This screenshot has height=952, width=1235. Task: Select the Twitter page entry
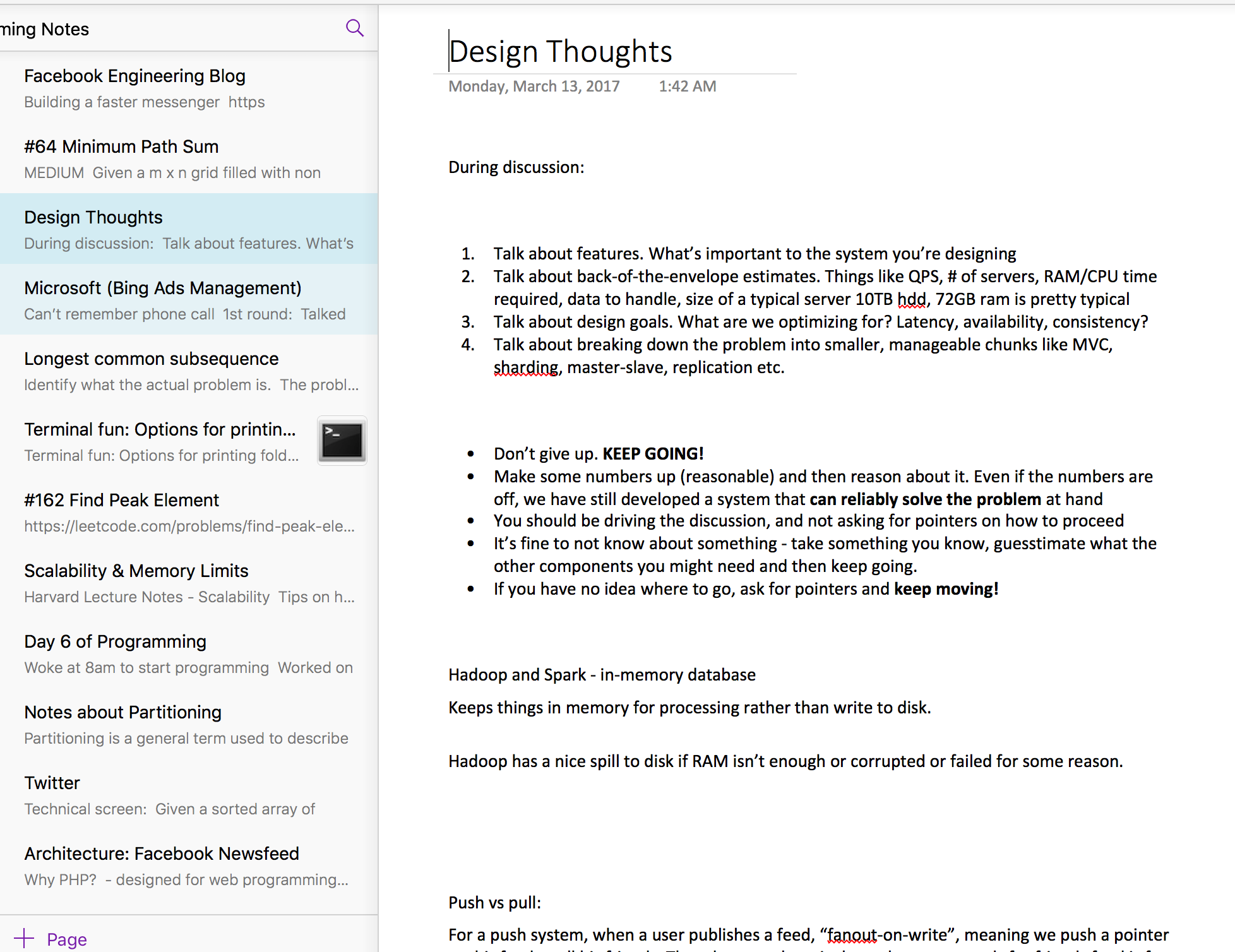point(52,783)
